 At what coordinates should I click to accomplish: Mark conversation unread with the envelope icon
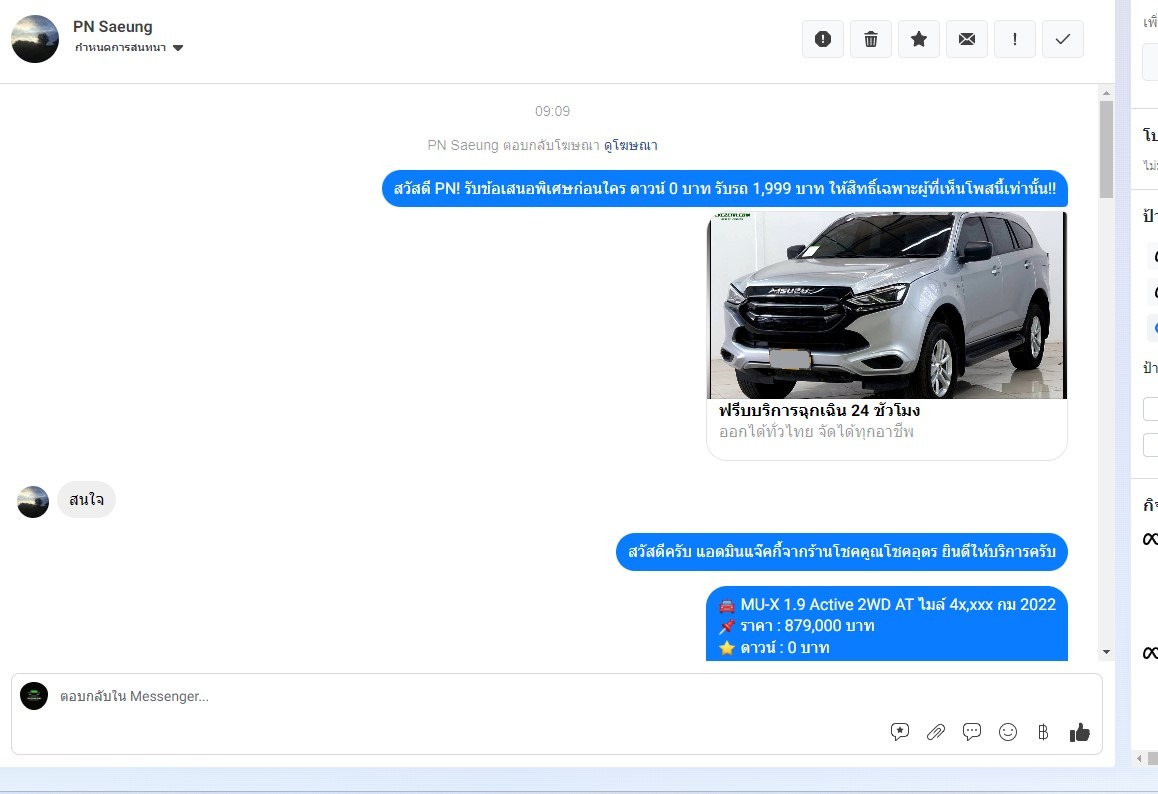click(967, 39)
